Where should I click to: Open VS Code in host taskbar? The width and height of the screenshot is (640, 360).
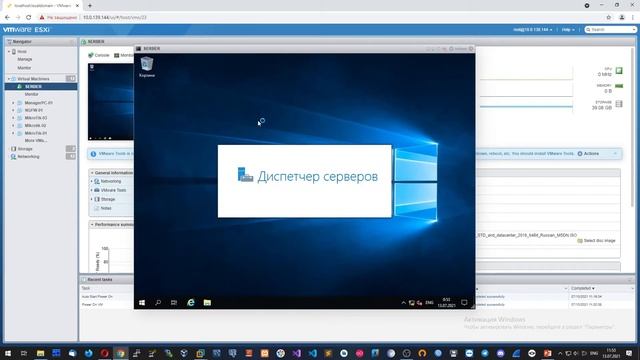pos(313,353)
